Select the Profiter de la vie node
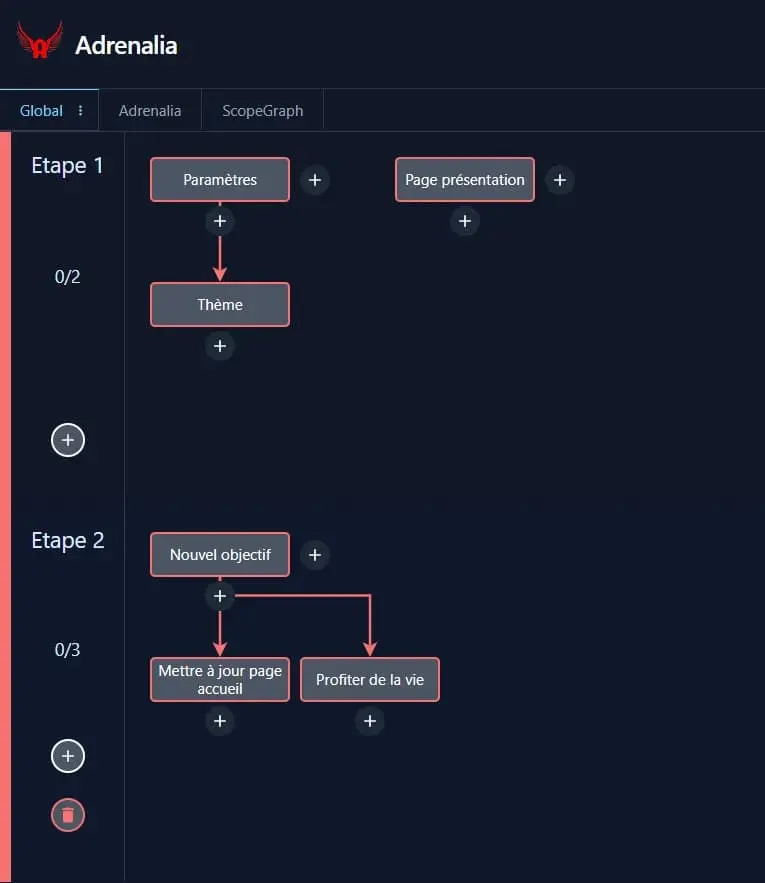 click(370, 680)
